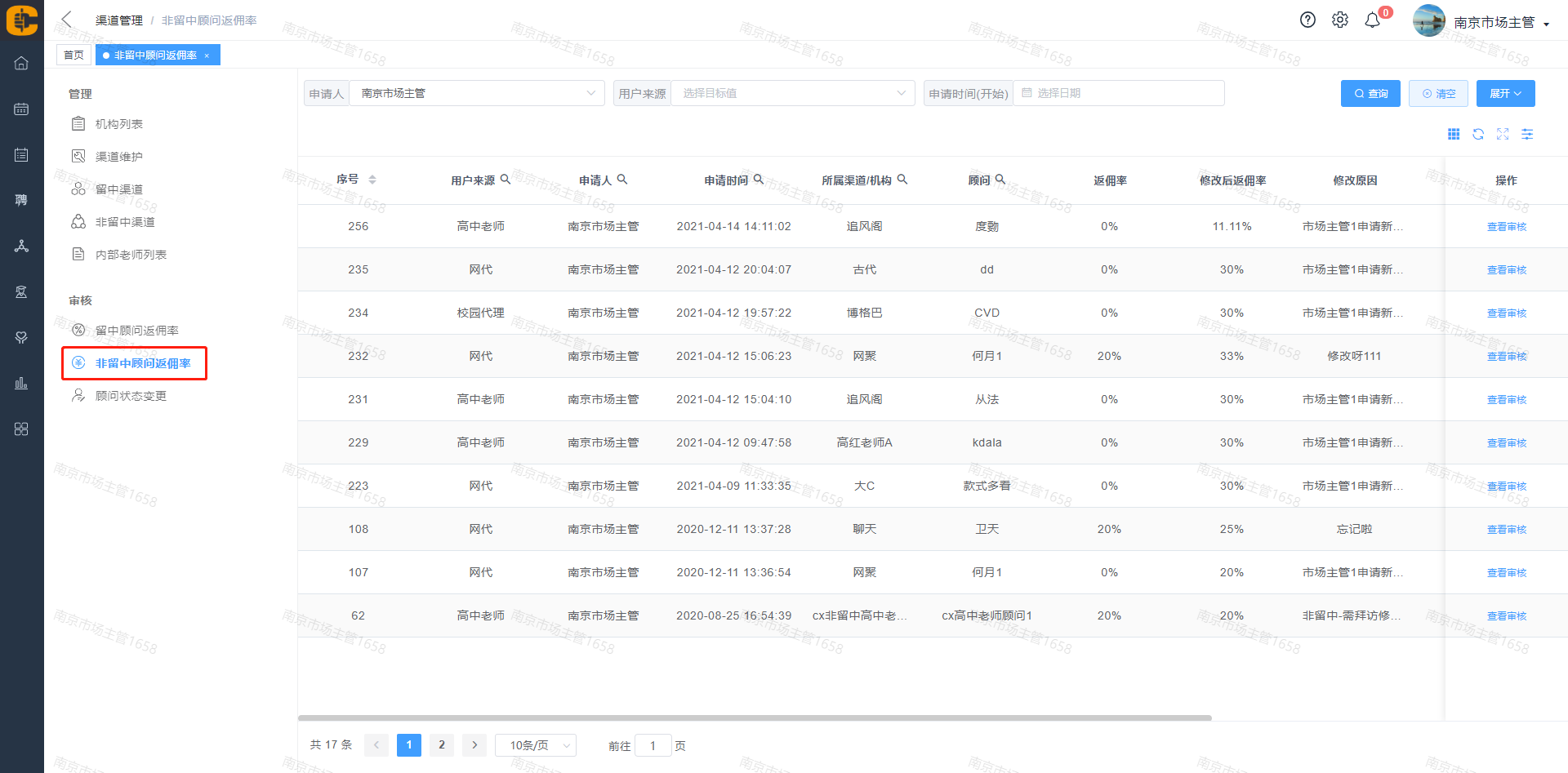Toggle fullscreen table view icon
The image size is (1568, 773).
(x=1503, y=135)
